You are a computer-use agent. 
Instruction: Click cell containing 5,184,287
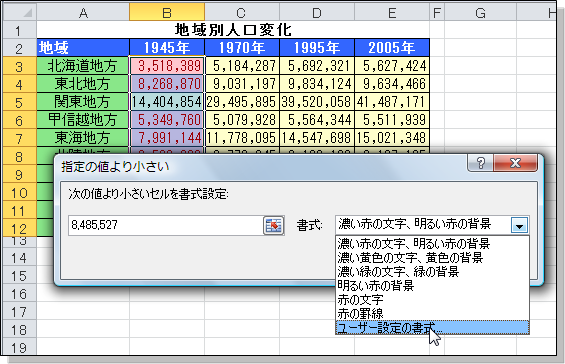[x=242, y=66]
